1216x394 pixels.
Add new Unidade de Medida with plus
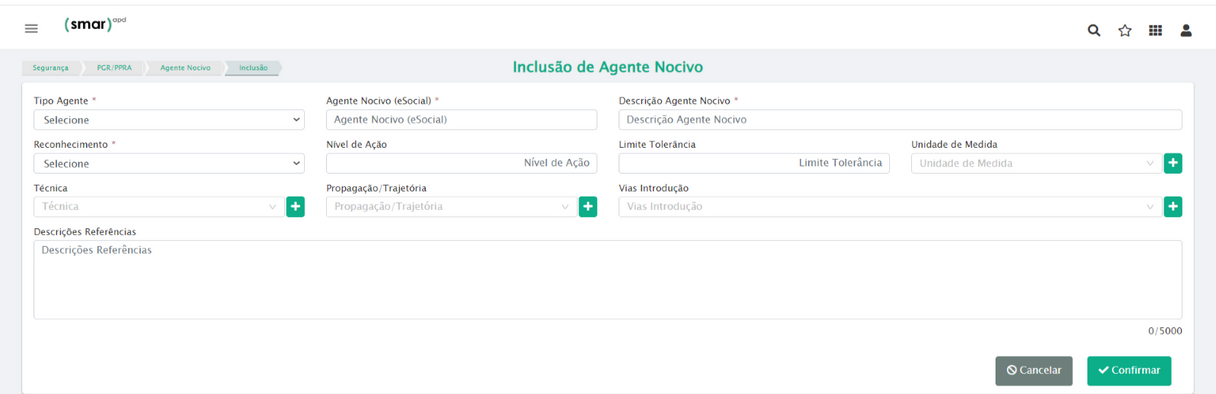[1173, 163]
